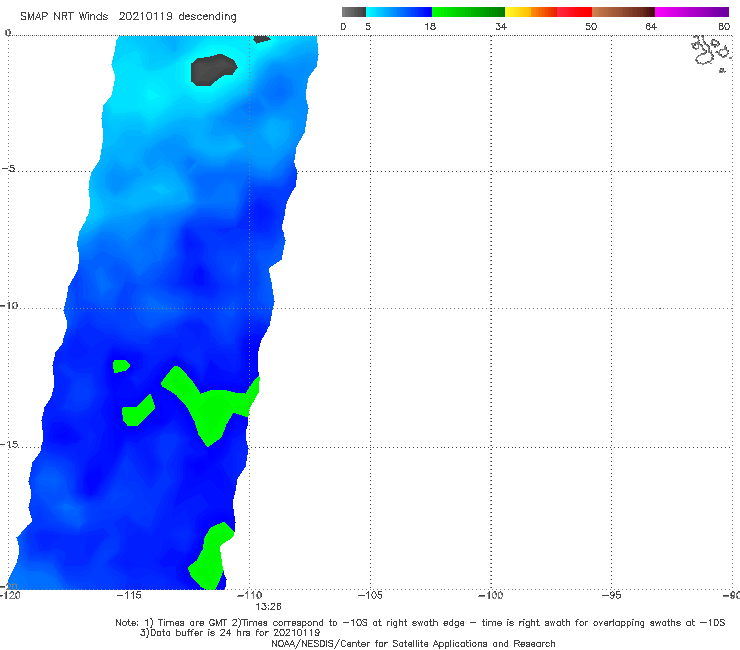
Task: Click the color bar label "5"
Action: 368,27
